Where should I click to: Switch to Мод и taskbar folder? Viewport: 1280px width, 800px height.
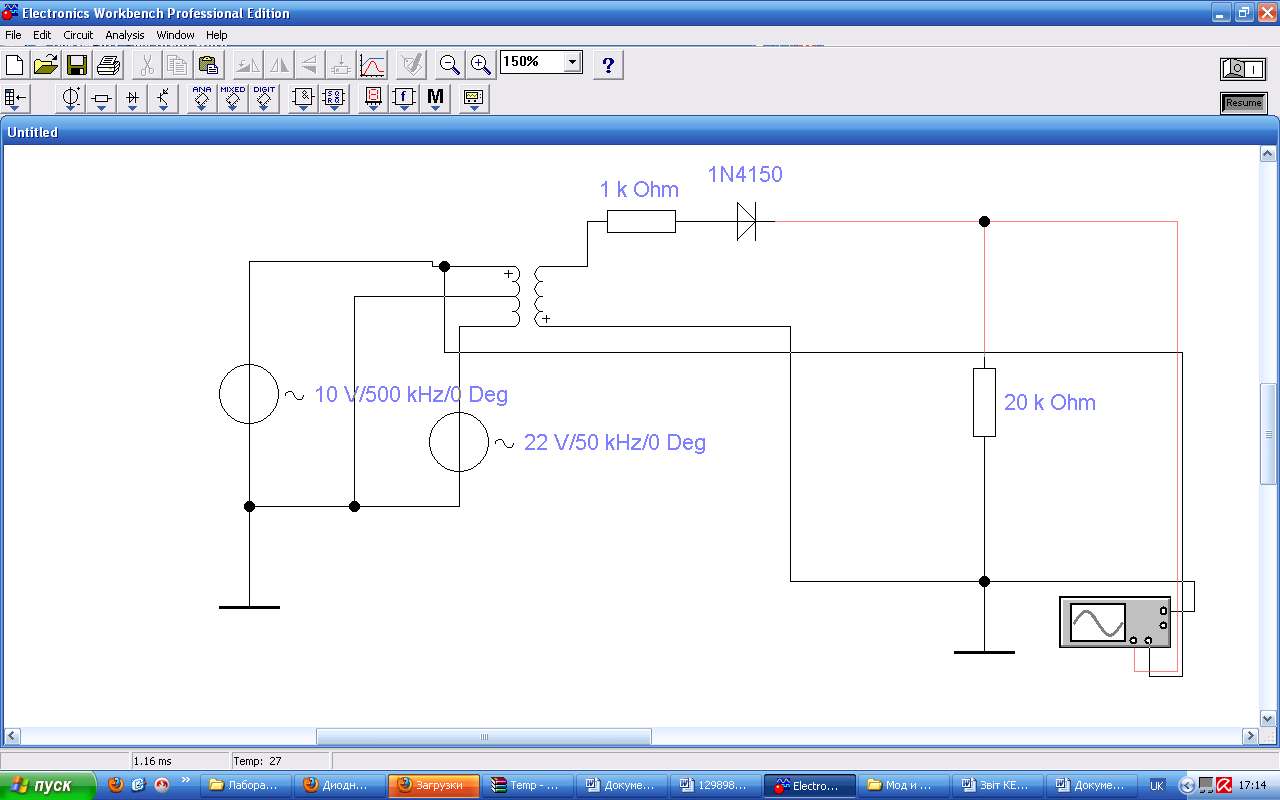click(x=903, y=786)
